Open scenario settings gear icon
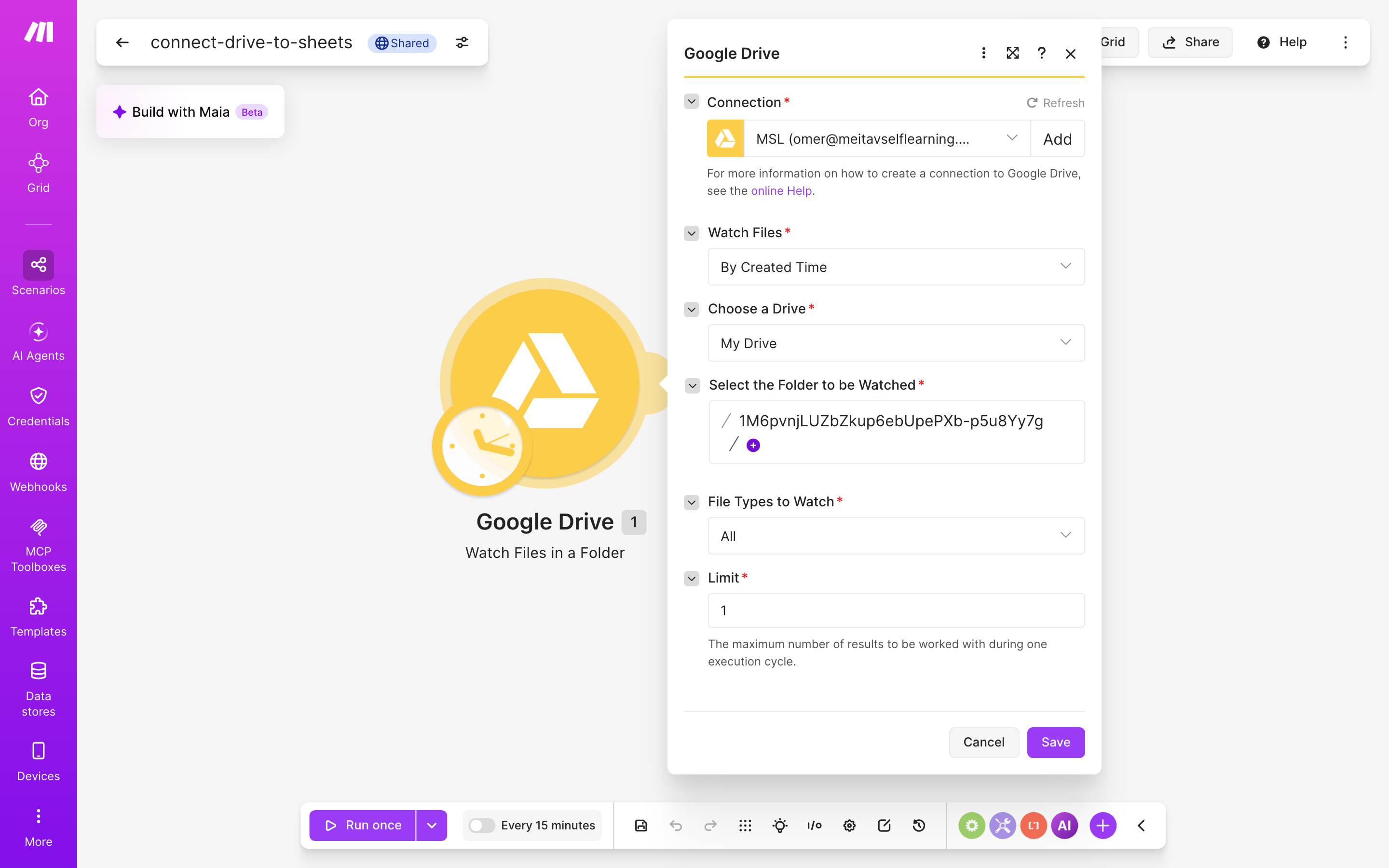Viewport: 1389px width, 868px height. pyautogui.click(x=849, y=826)
